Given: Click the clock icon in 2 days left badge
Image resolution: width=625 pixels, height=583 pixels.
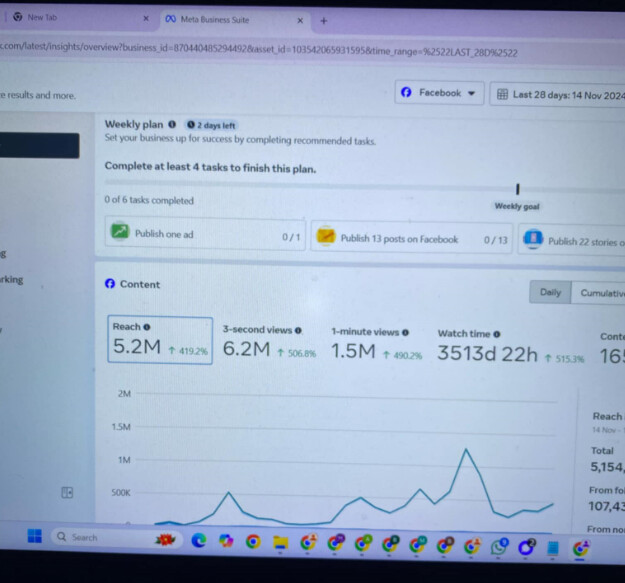Looking at the screenshot, I should coord(191,125).
